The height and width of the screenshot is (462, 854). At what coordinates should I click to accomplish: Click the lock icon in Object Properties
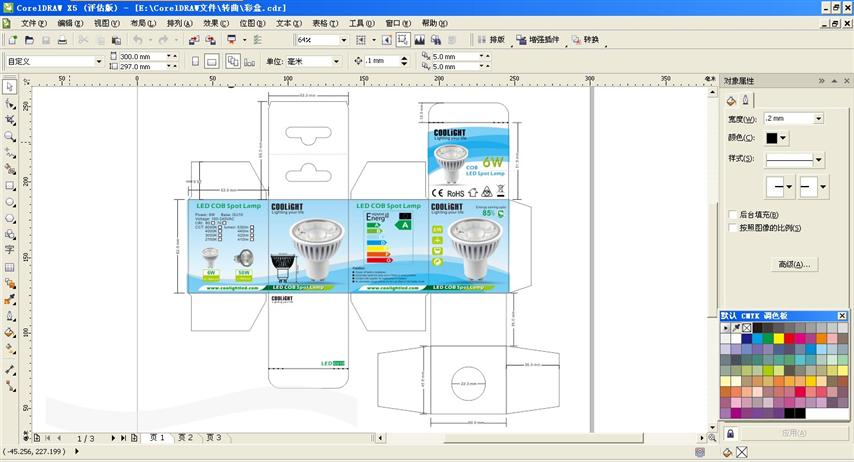(730, 434)
